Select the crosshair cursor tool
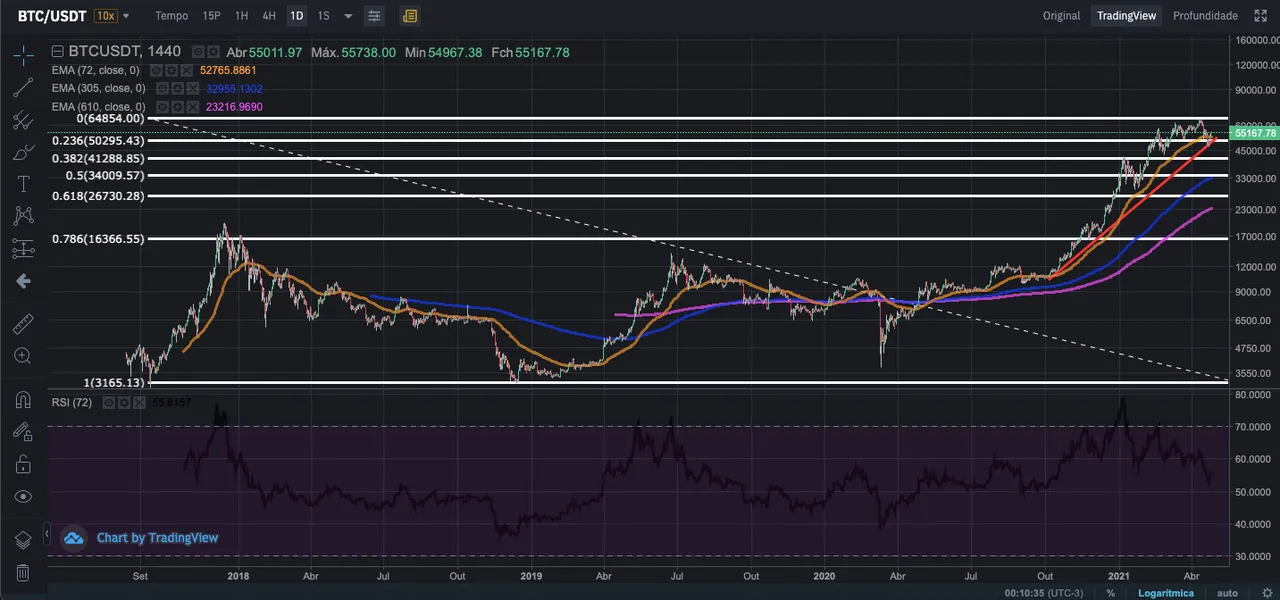The image size is (1280, 600). [x=23, y=55]
